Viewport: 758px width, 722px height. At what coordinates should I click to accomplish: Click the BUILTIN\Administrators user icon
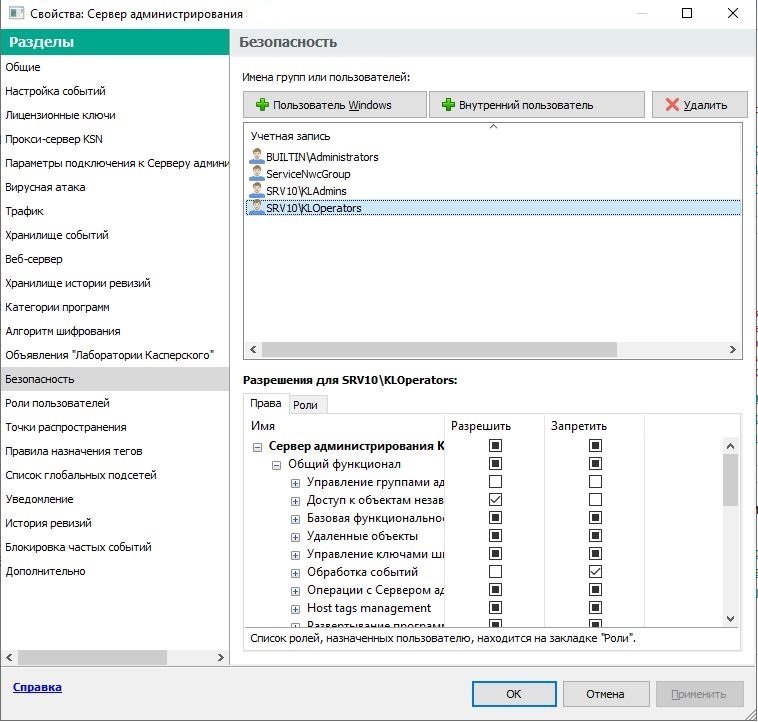point(257,157)
